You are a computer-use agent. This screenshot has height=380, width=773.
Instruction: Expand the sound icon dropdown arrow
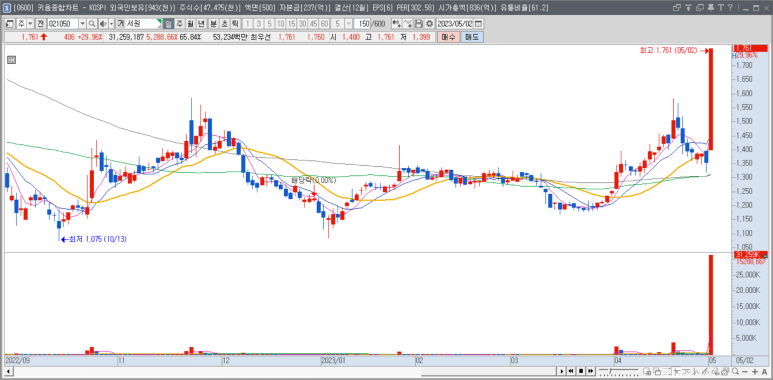pyautogui.click(x=111, y=24)
